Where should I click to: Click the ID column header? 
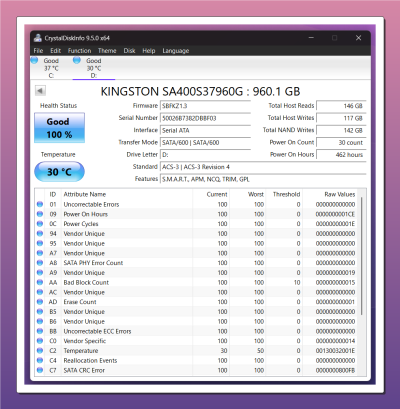[53, 194]
